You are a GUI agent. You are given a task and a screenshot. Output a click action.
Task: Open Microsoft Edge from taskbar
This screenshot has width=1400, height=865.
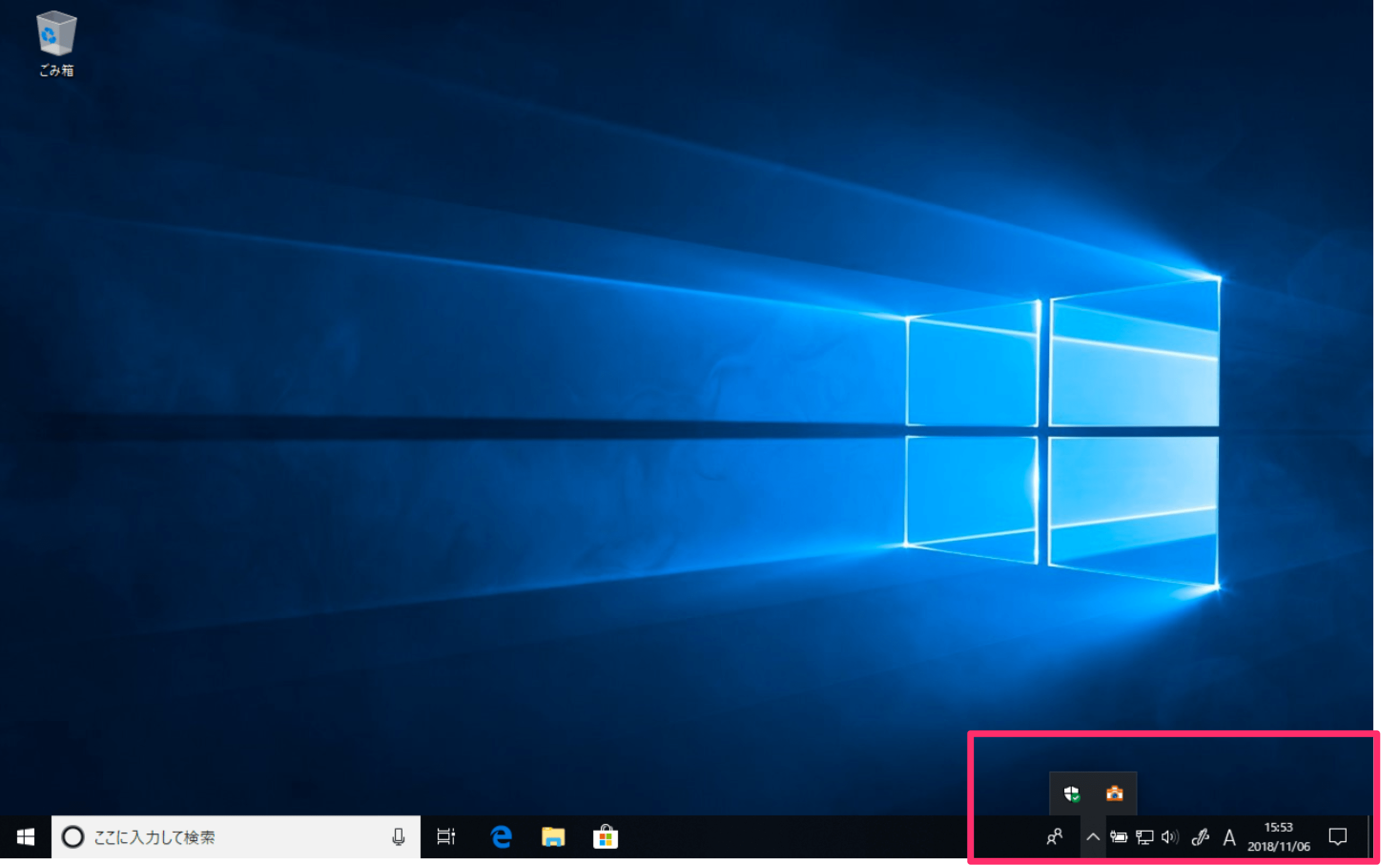point(501,837)
